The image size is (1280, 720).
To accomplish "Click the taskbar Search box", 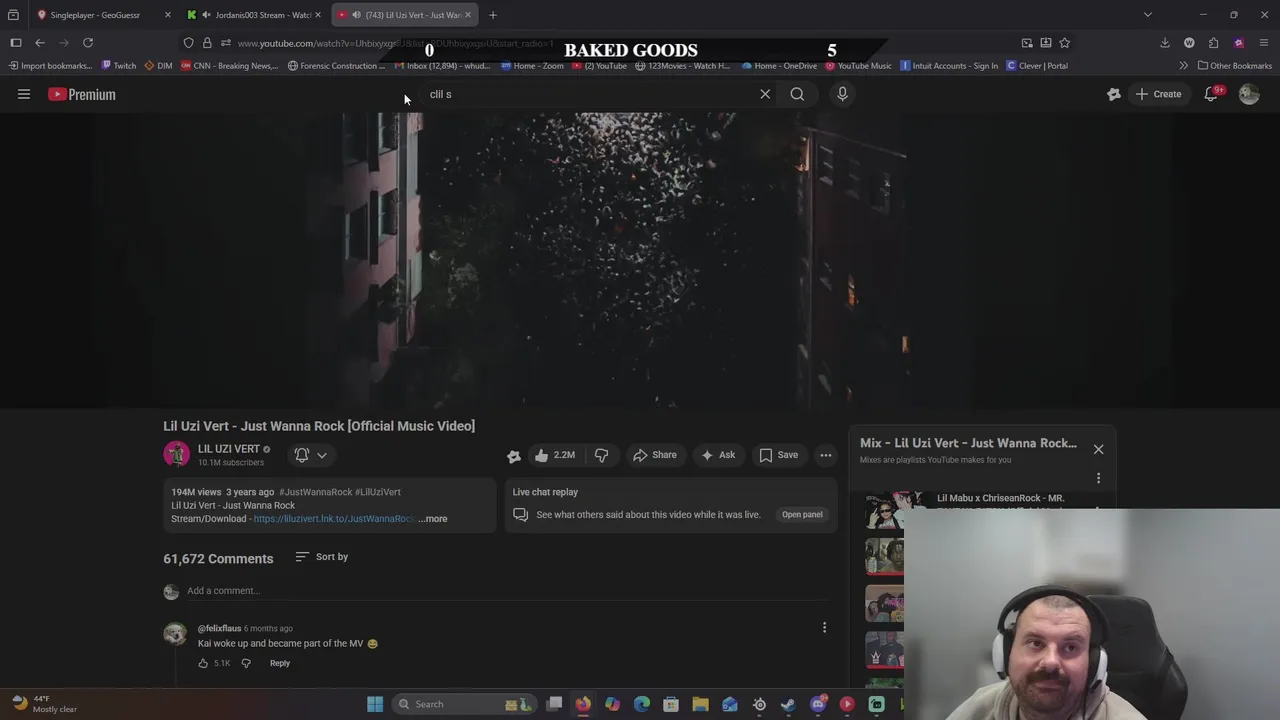I will tap(463, 704).
